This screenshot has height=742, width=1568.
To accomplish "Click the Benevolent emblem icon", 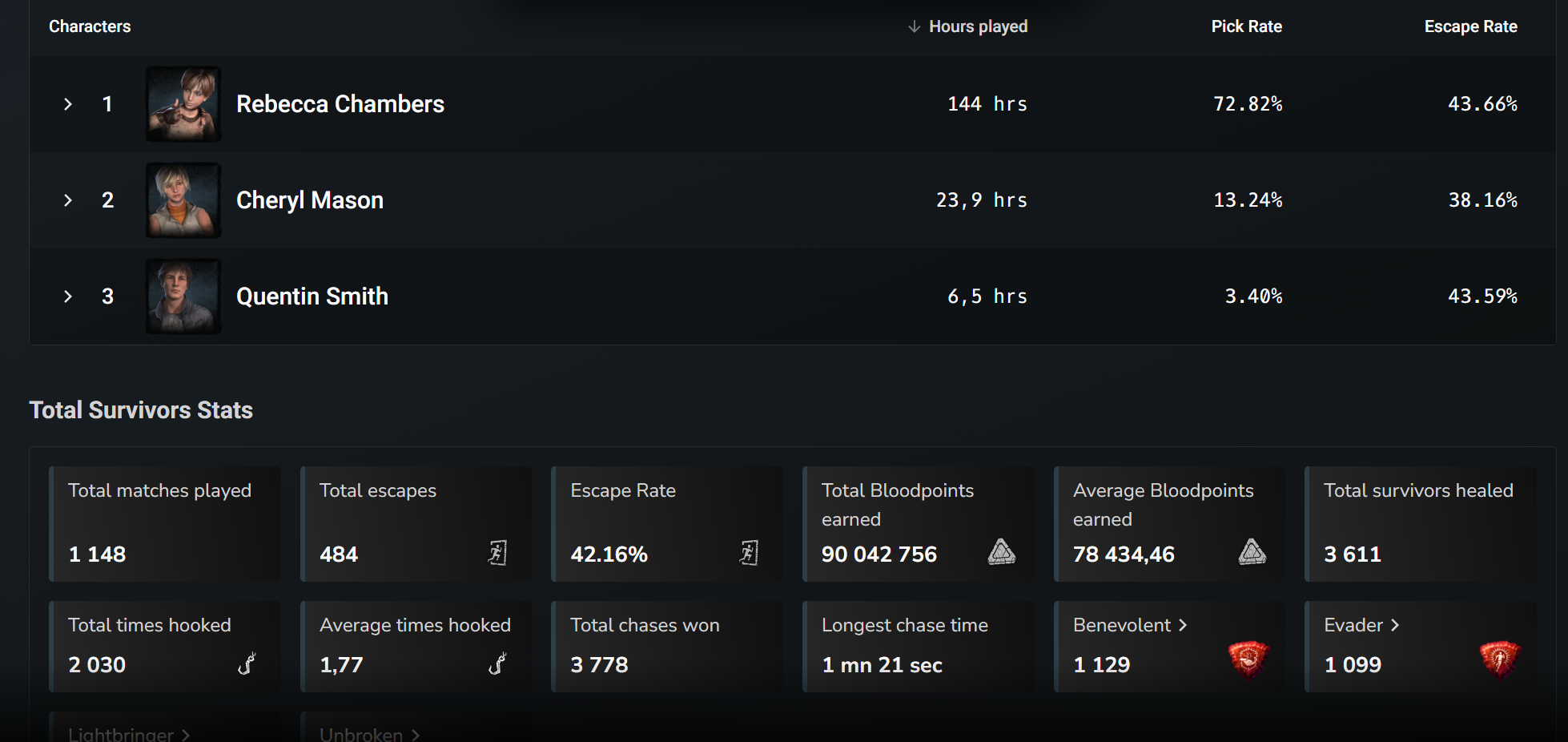I will coord(1248,659).
